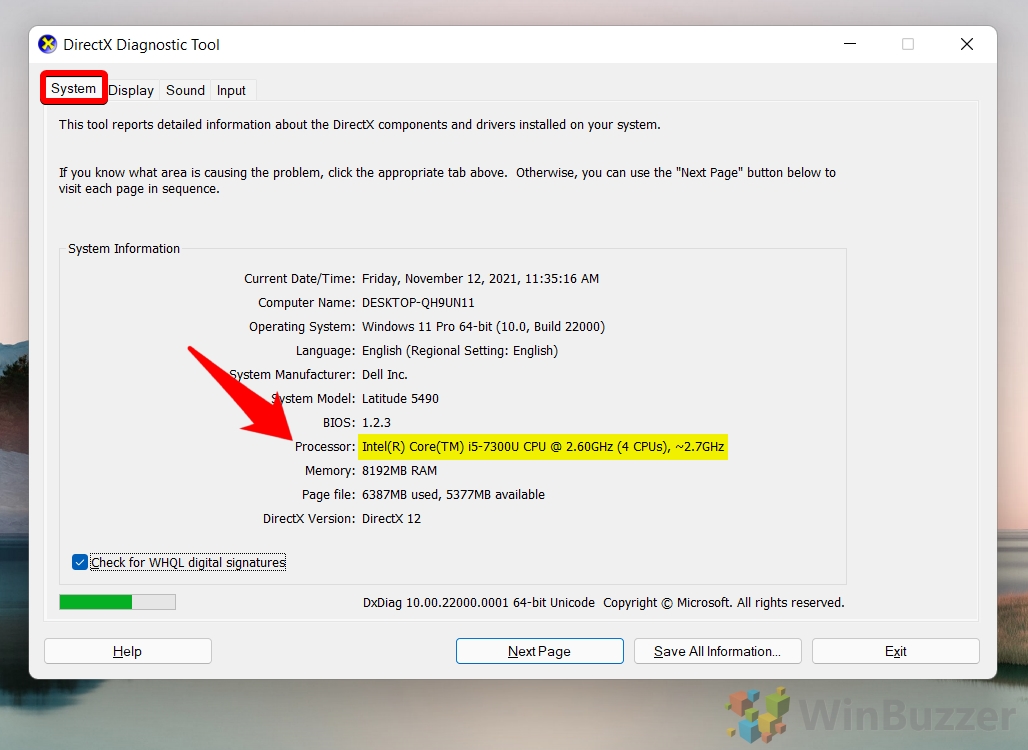Click the green loading progress bar

tap(117, 602)
